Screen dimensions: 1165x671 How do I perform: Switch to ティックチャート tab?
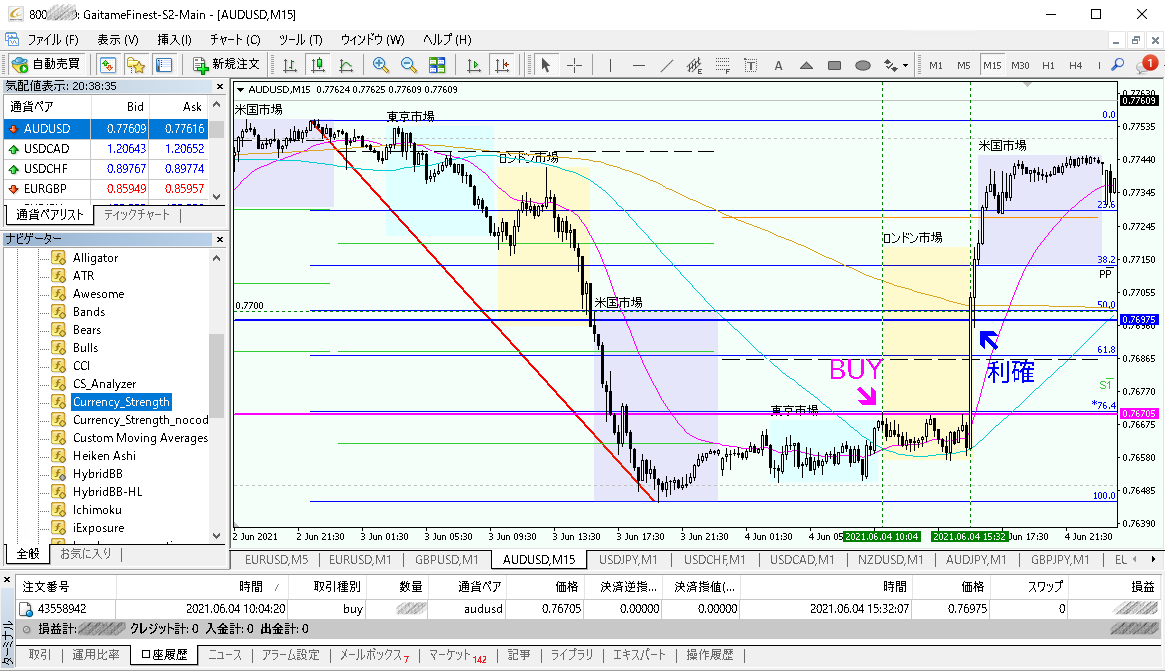(x=137, y=215)
